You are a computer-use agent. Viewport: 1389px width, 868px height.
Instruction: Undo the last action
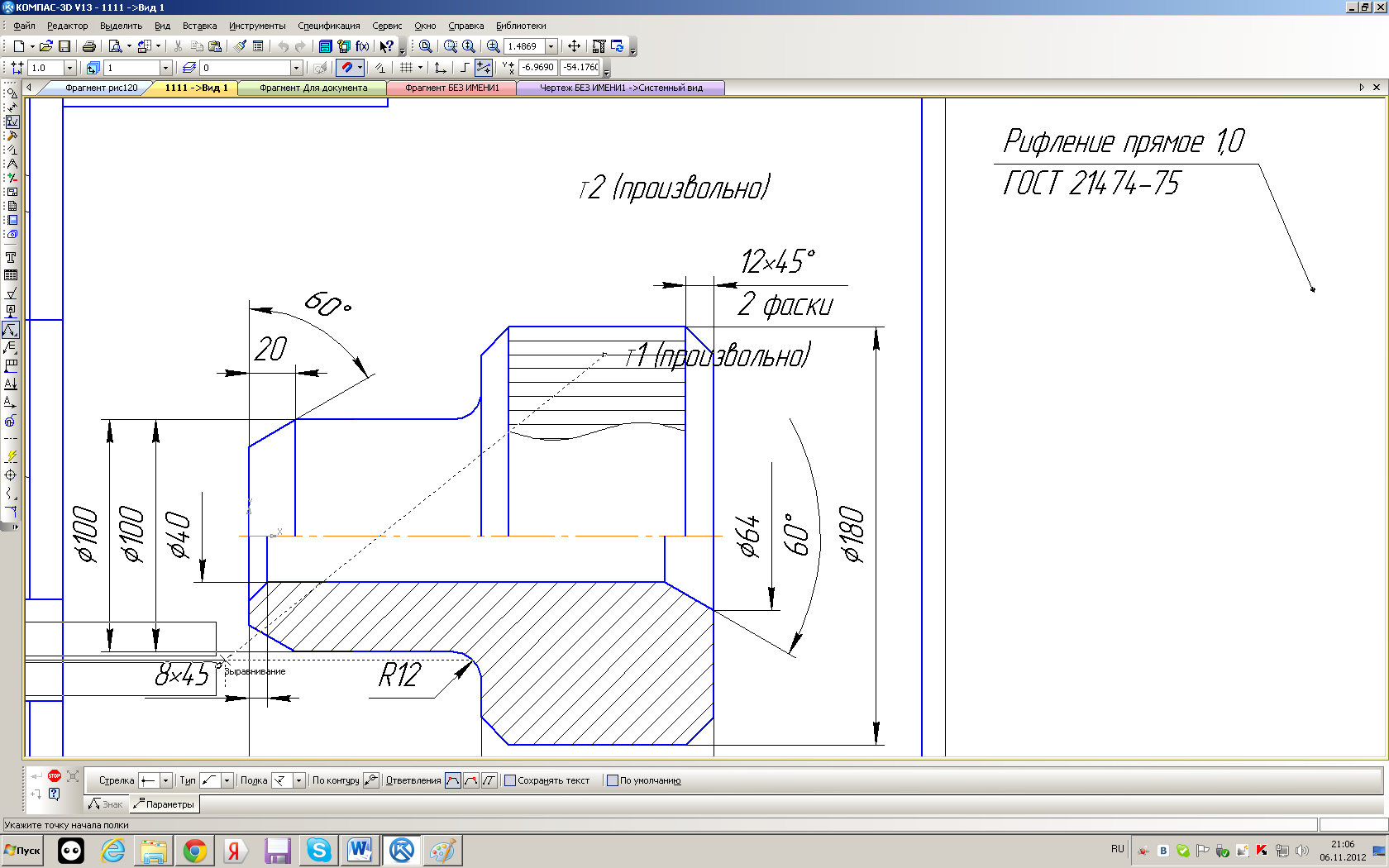pos(283,46)
